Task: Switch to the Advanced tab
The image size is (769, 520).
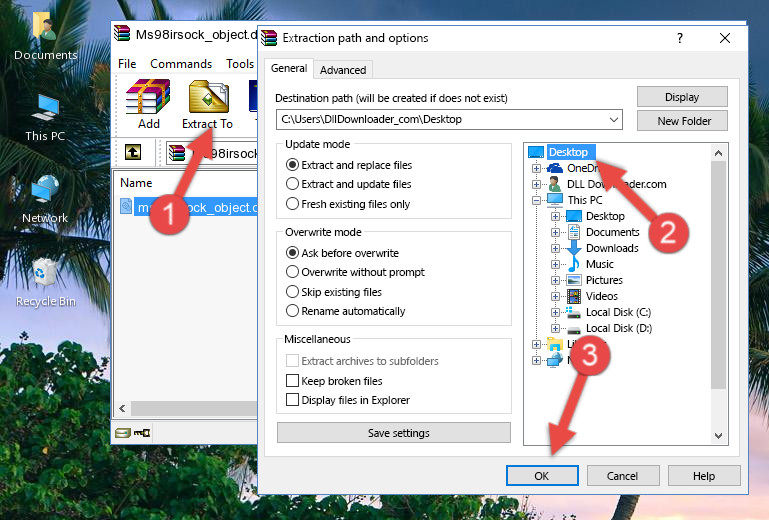Action: tap(343, 70)
